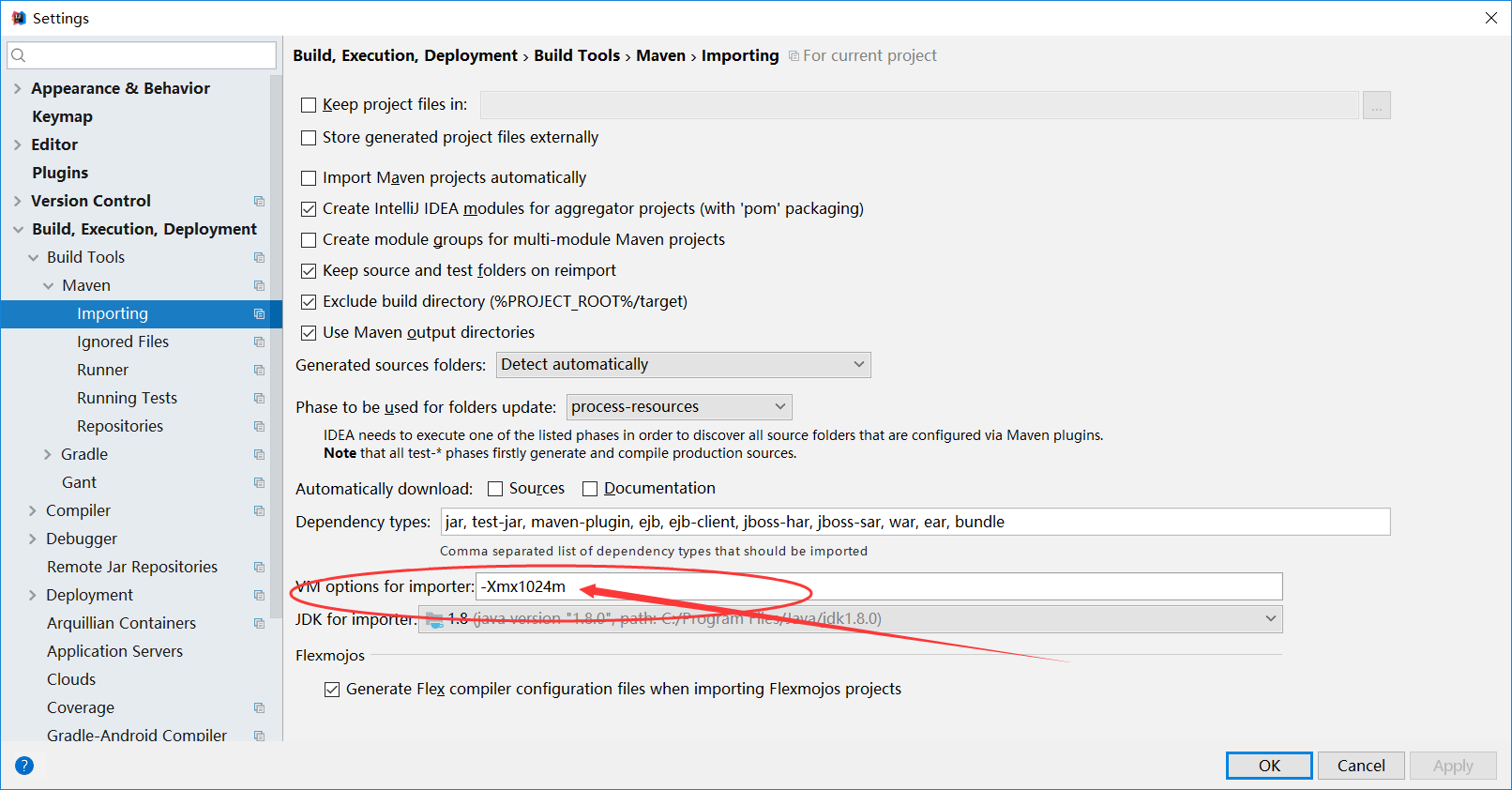
Task: Click the project-level icon beside Compiler
Action: tap(259, 510)
